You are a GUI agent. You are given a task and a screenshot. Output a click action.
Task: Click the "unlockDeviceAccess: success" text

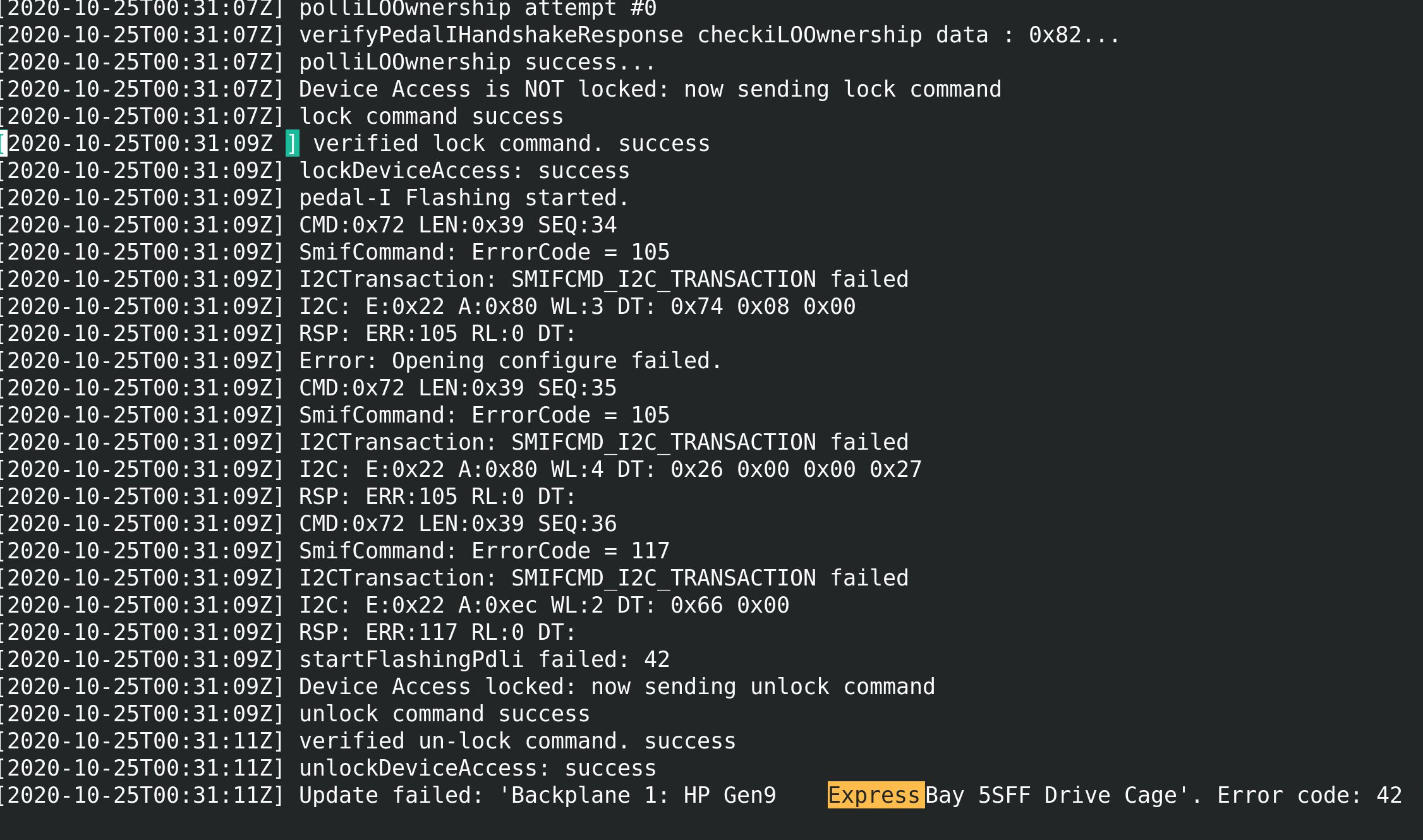point(477,768)
